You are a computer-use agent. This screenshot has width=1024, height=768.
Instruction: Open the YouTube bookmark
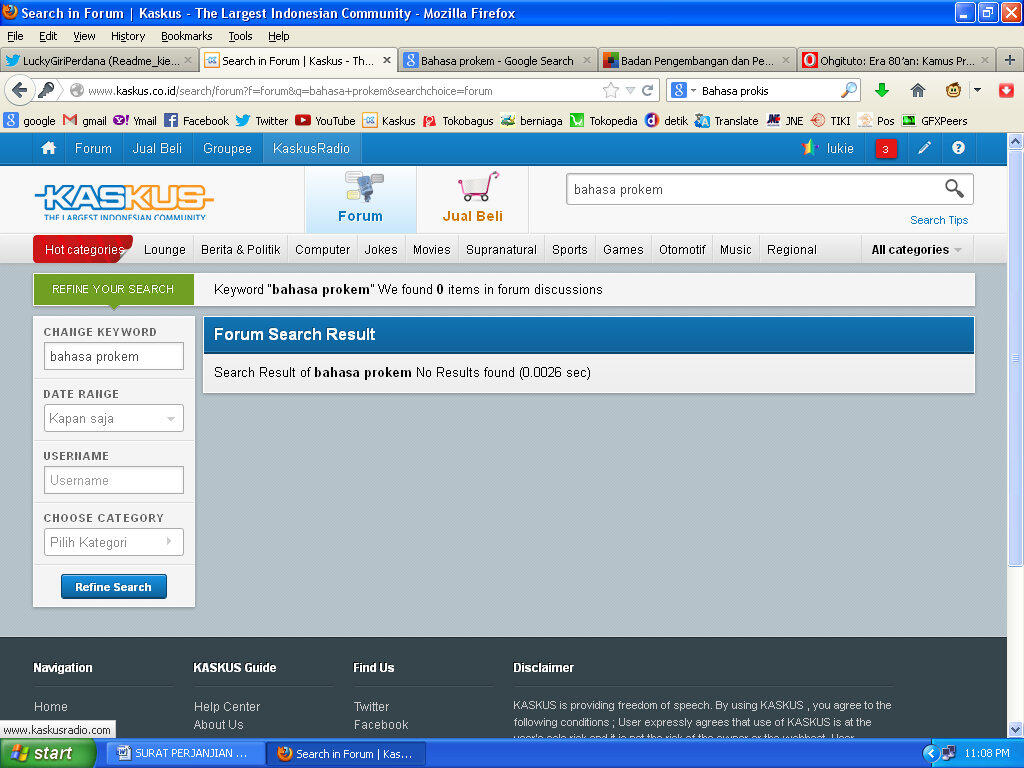point(325,121)
